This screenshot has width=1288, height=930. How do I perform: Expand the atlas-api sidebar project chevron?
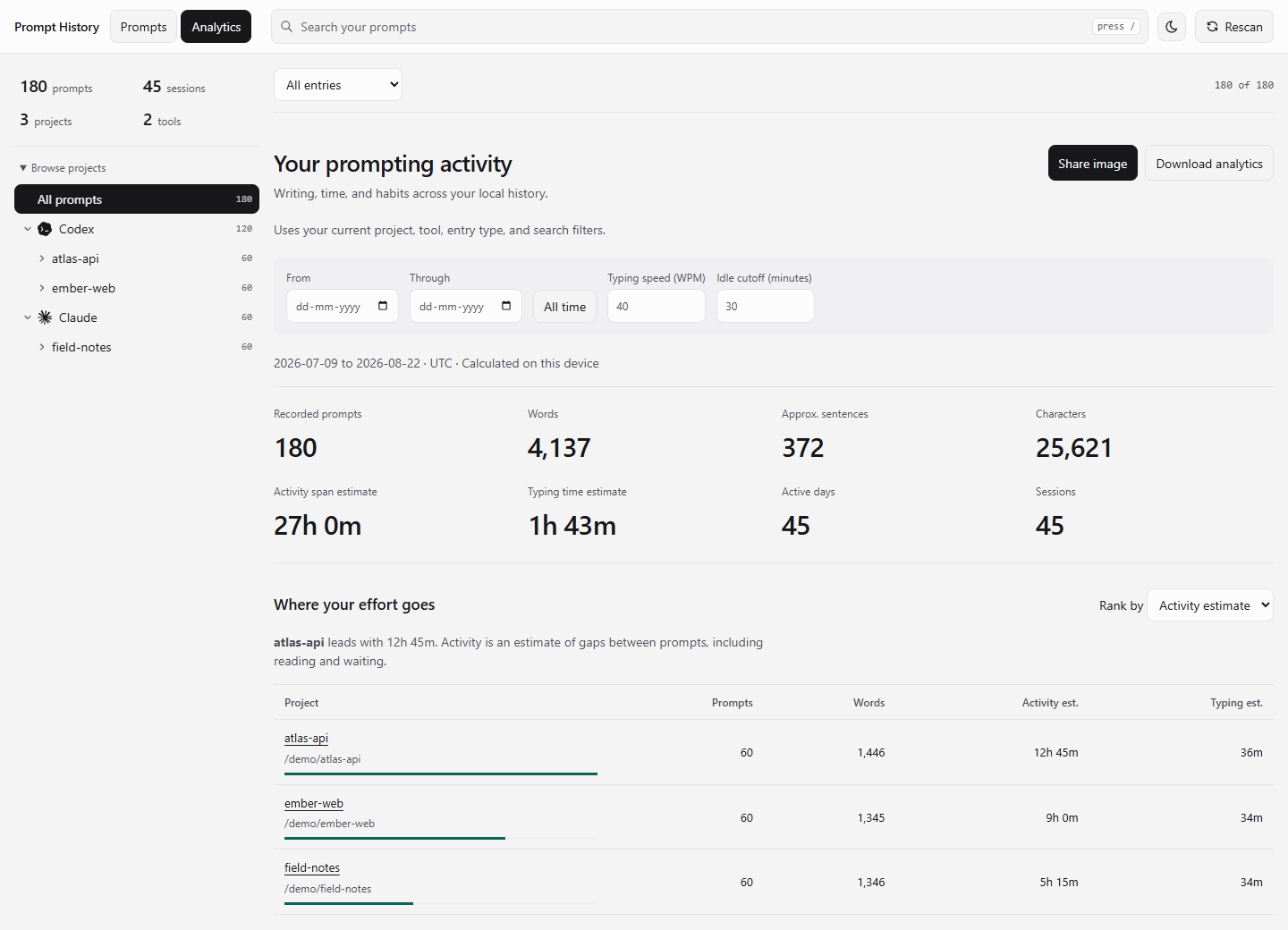tap(41, 258)
